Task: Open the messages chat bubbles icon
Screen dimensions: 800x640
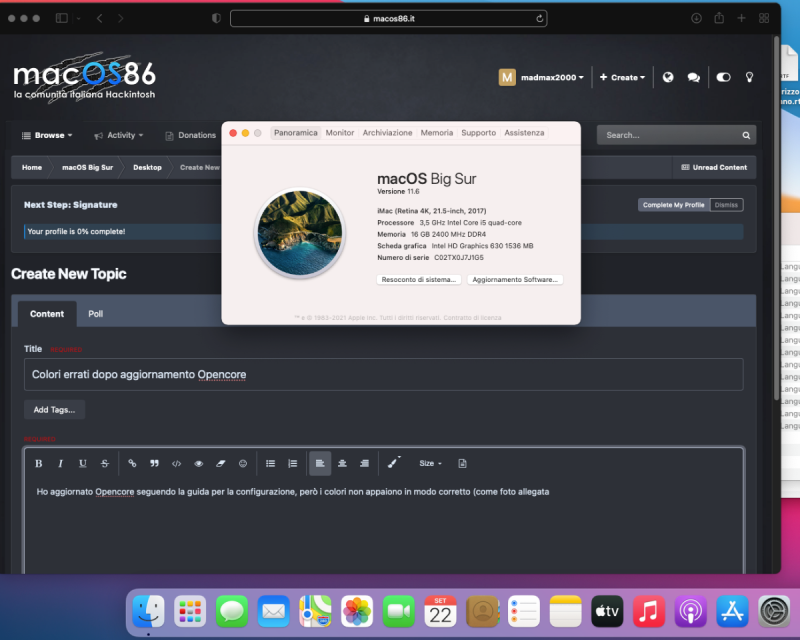Action: 693,77
